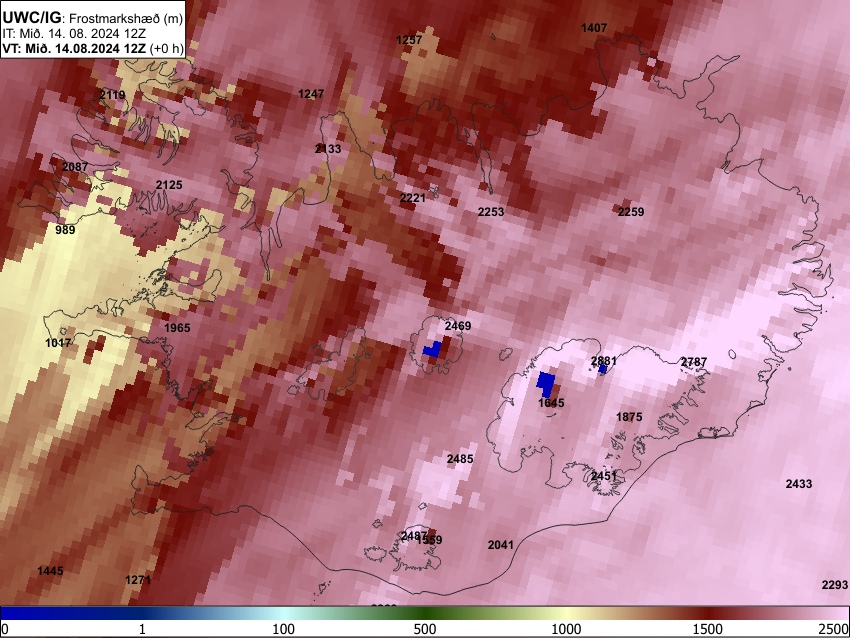Click the blue patch above label 1645
The height and width of the screenshot is (638, 850).
click(x=546, y=383)
